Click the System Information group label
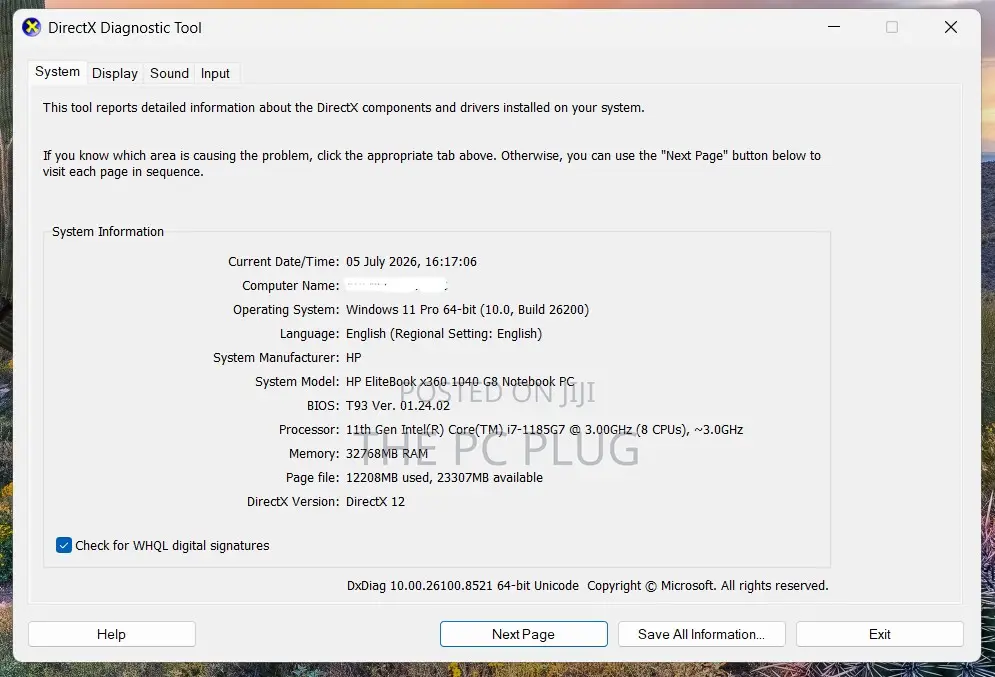The height and width of the screenshot is (677, 995). (x=108, y=232)
